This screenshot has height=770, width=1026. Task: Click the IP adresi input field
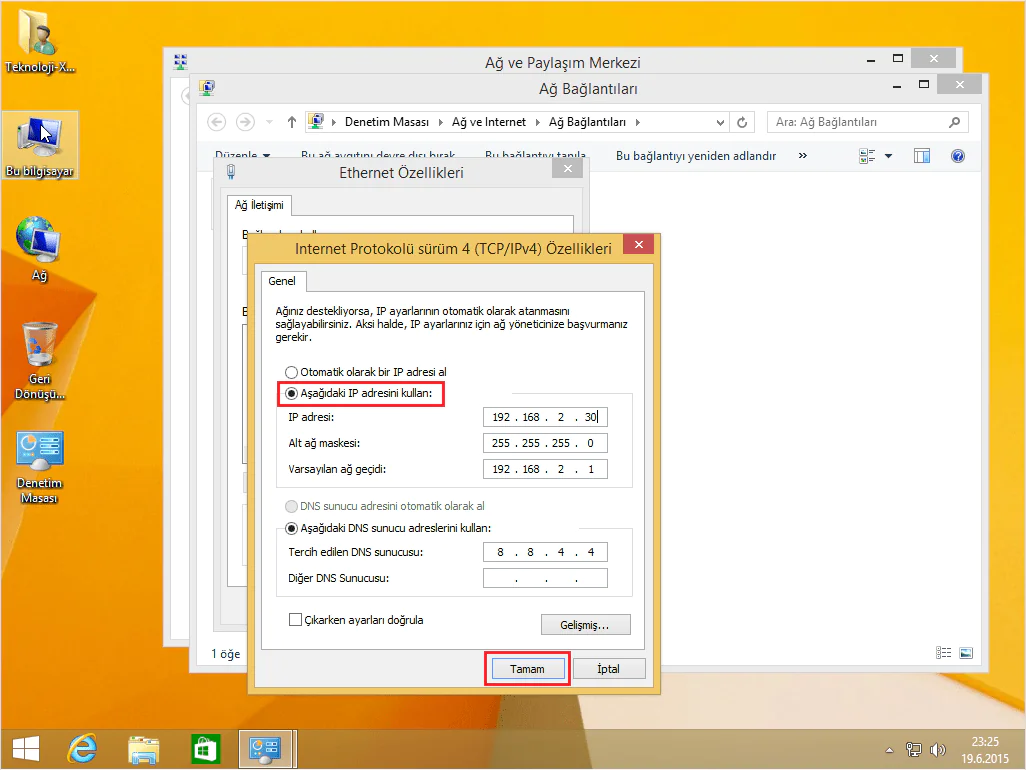(545, 417)
